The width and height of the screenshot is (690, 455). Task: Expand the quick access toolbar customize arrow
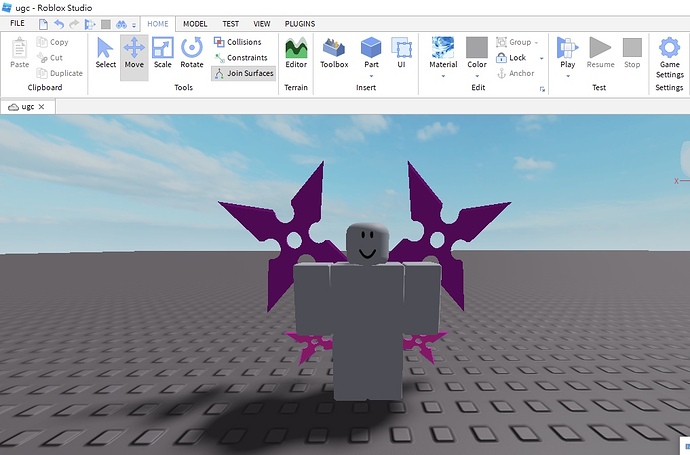(x=134, y=25)
